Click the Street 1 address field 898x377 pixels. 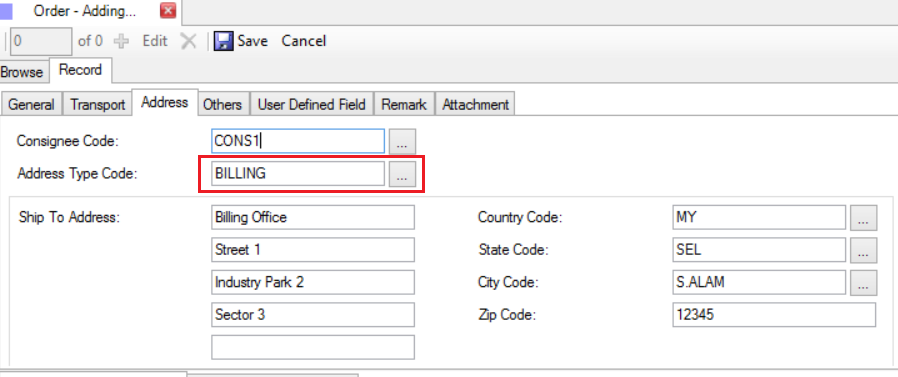313,250
